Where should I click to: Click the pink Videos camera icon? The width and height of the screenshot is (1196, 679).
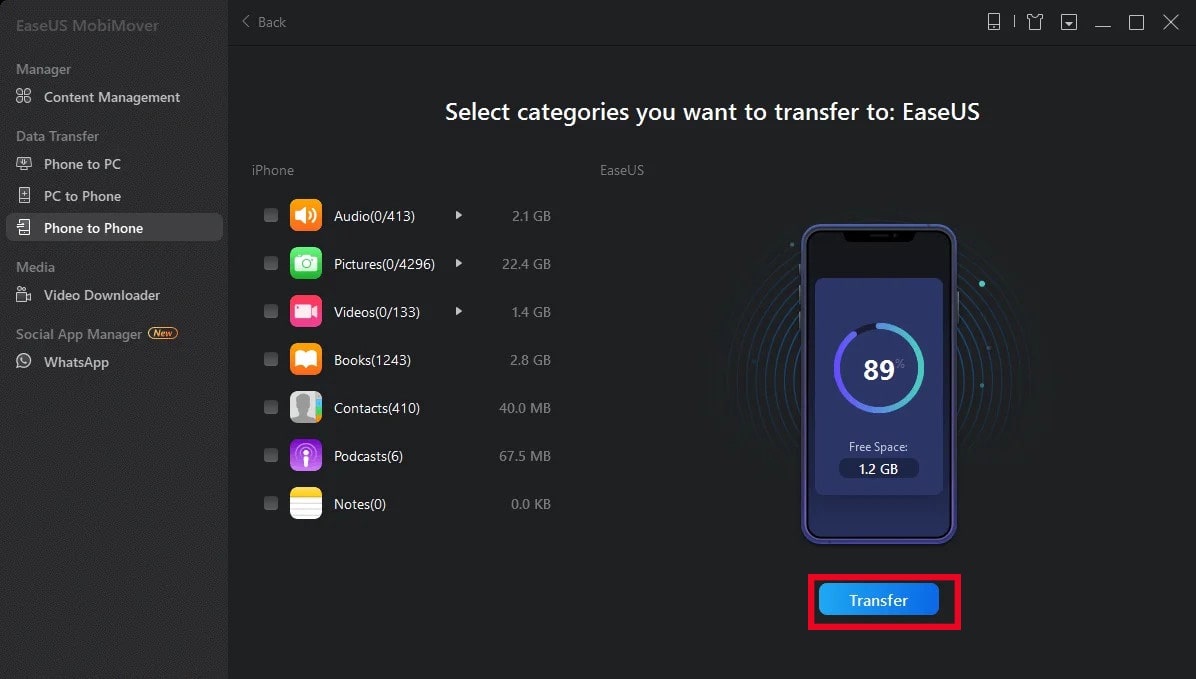[x=306, y=311]
